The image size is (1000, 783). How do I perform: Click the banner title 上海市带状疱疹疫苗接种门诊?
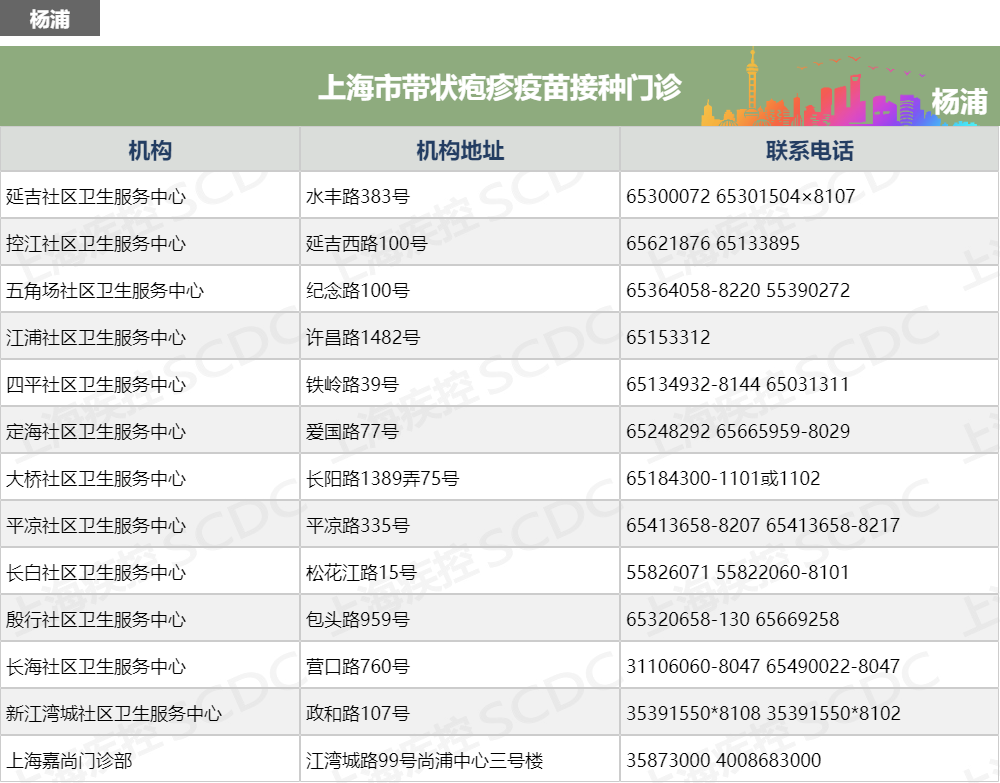tap(500, 87)
